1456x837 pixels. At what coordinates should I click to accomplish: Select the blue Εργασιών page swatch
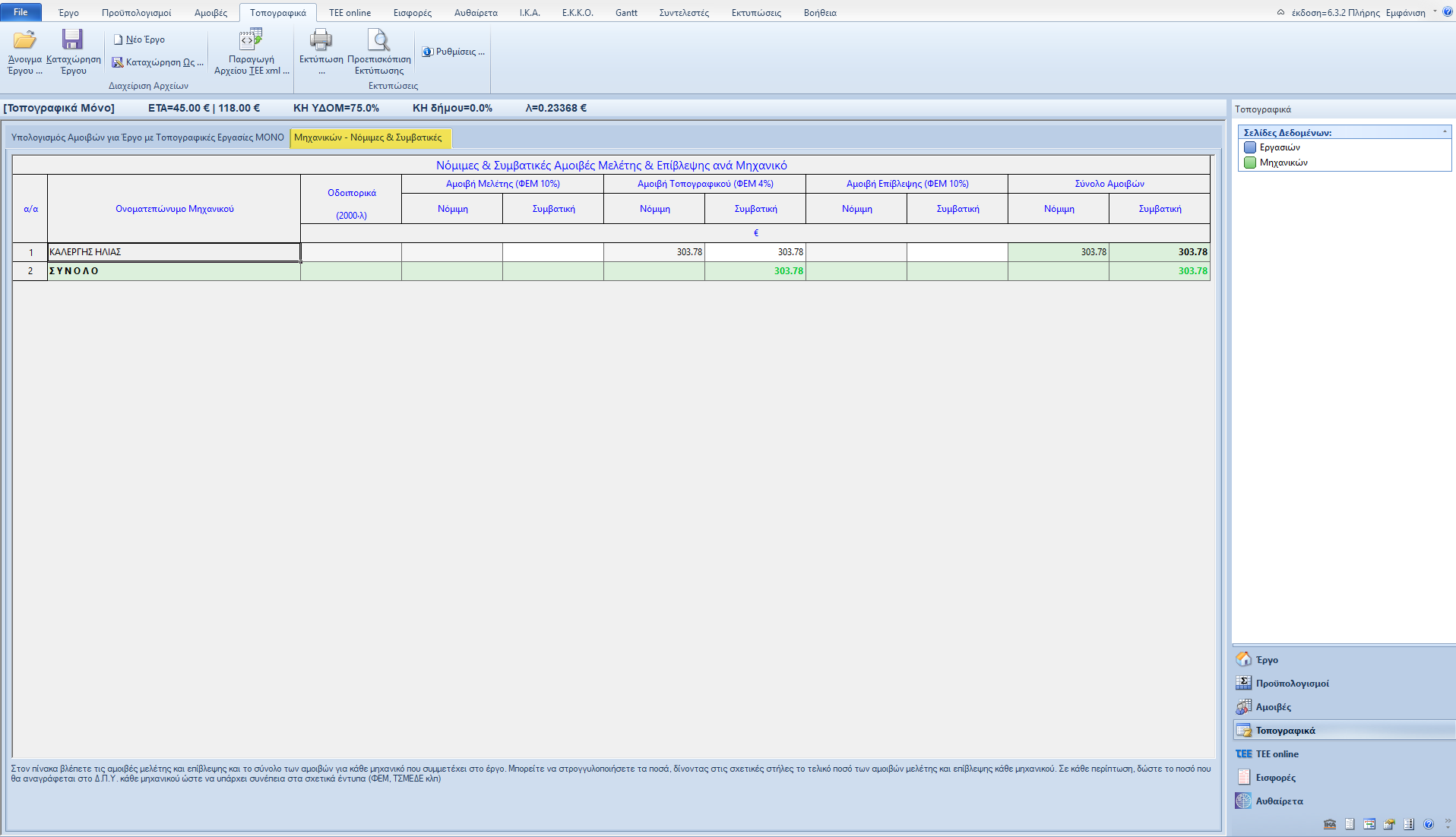[x=1250, y=147]
